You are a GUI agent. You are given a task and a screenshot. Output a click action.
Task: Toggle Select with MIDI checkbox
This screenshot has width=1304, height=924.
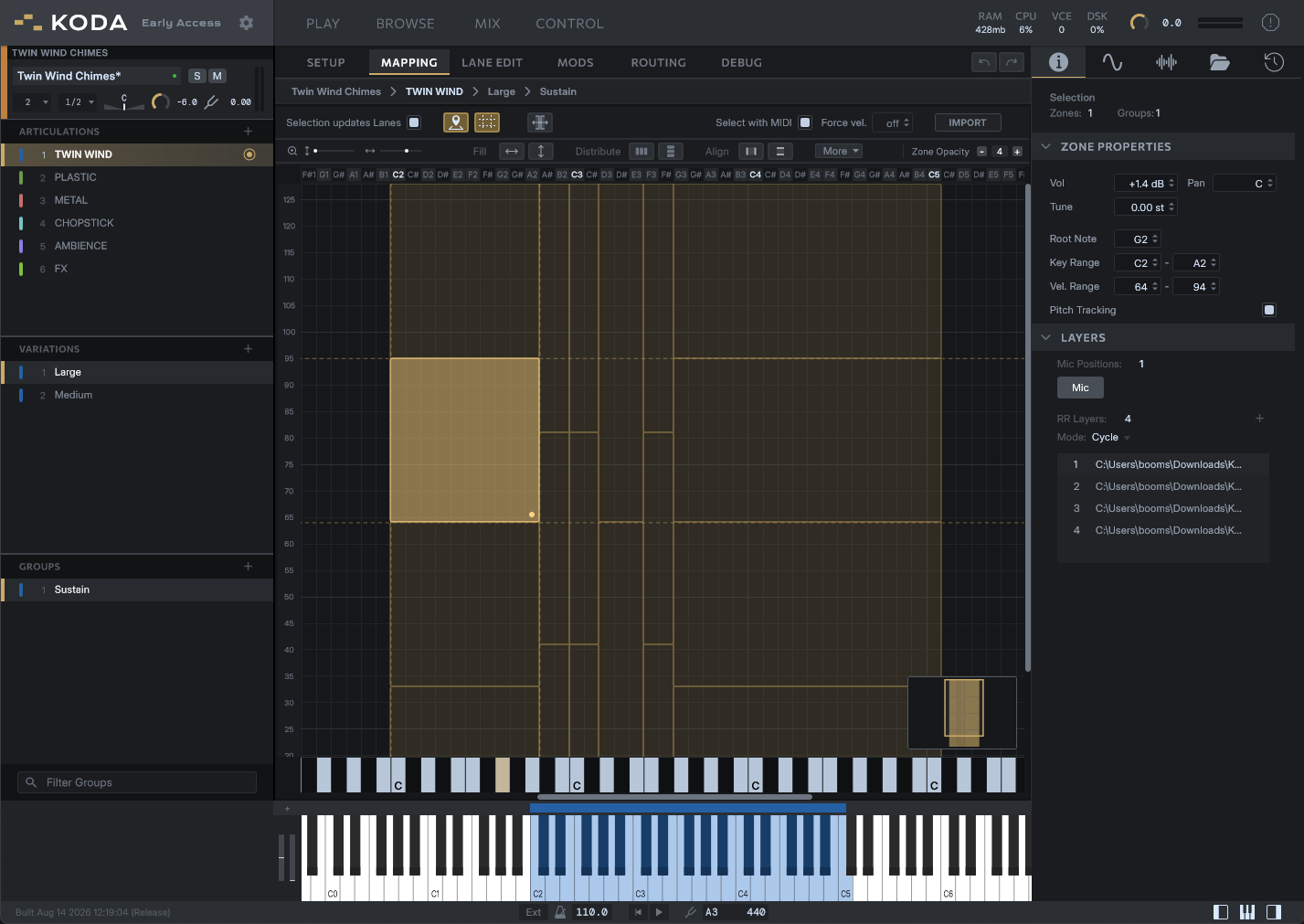point(805,122)
